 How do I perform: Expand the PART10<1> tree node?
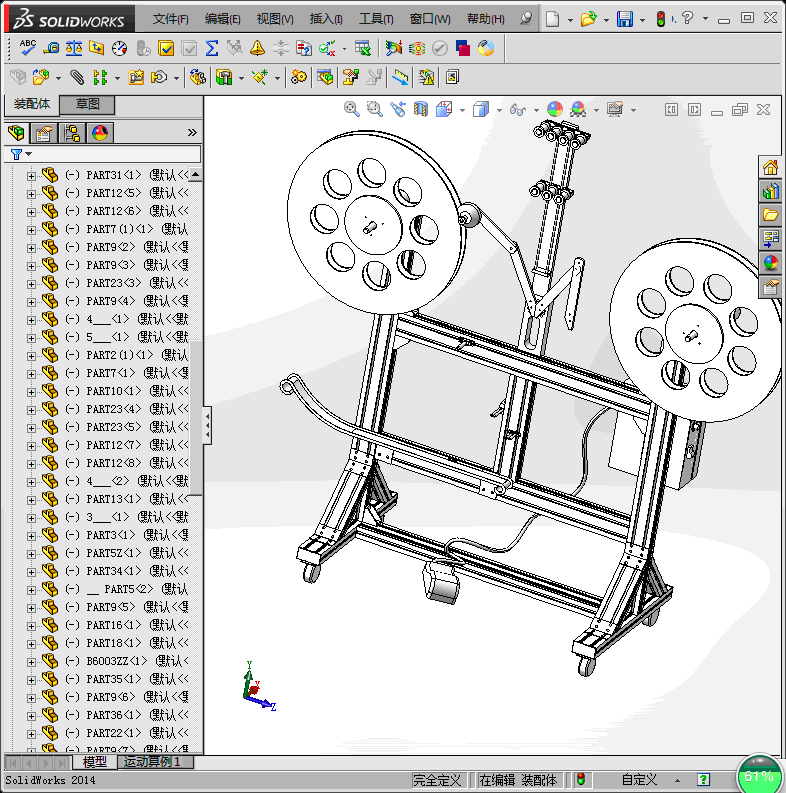pos(31,391)
